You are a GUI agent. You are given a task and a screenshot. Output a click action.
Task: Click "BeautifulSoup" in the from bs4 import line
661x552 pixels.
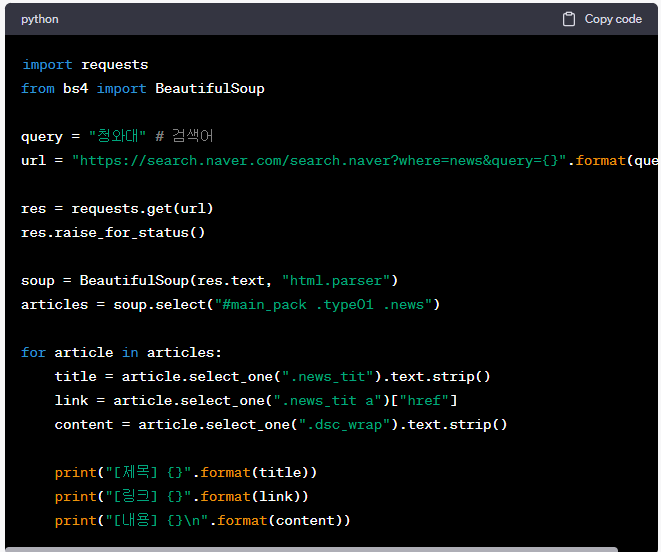click(x=210, y=89)
